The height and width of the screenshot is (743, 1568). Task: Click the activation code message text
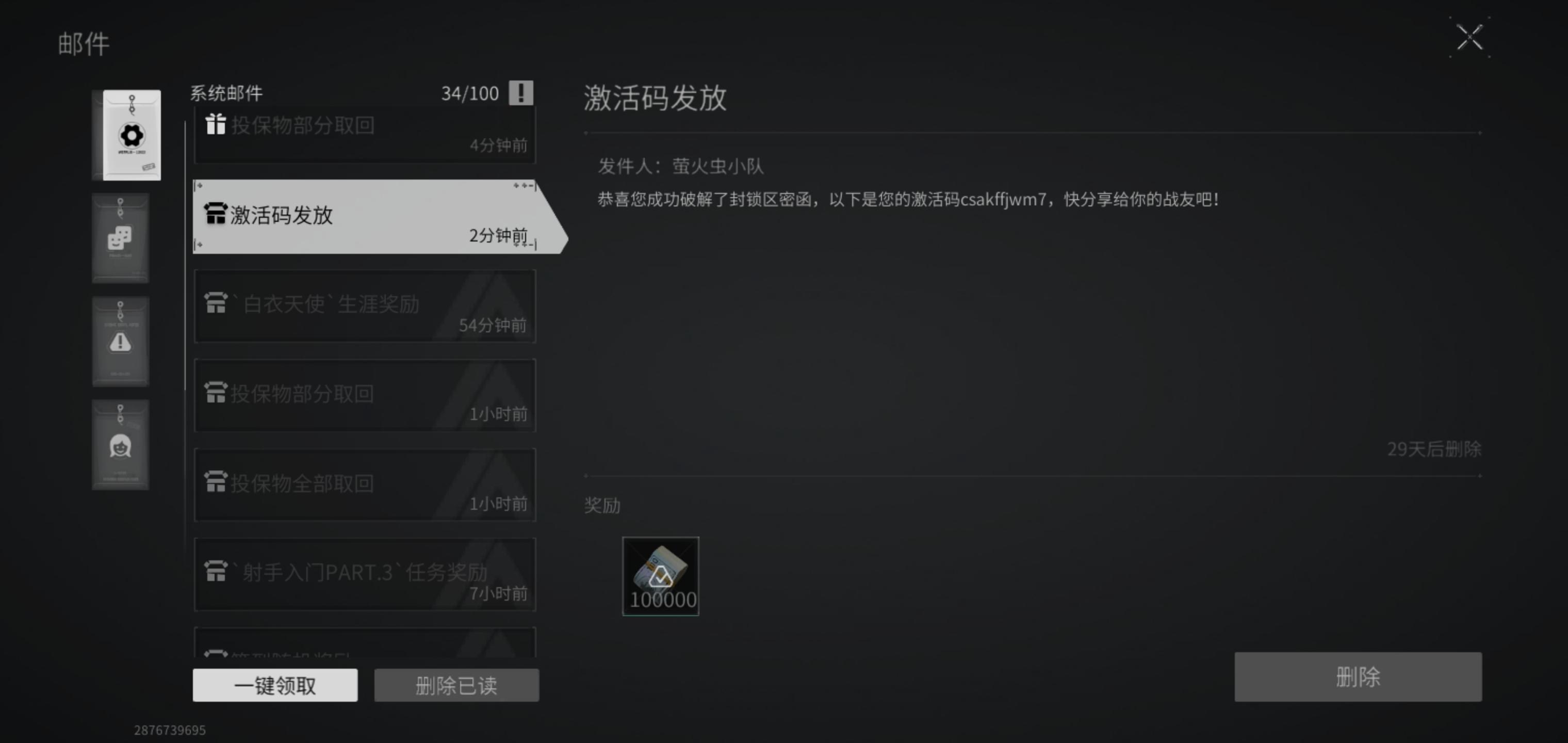(x=908, y=199)
